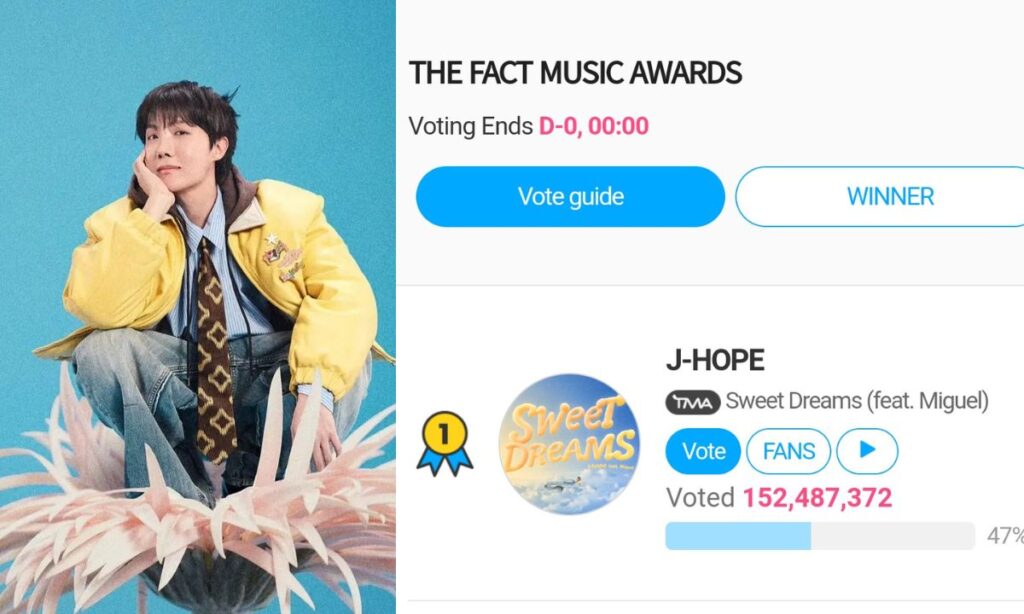Viewport: 1024px width, 614px height.
Task: Open the J-HOPE artist name
Action: (715, 360)
